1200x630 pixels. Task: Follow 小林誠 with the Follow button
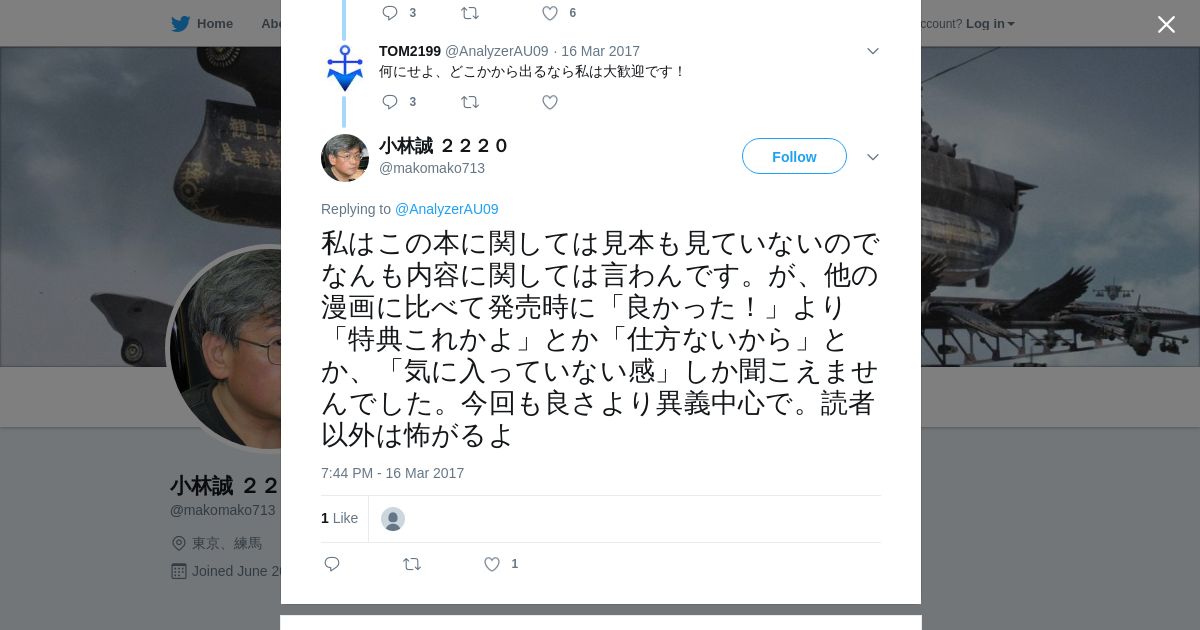point(794,156)
